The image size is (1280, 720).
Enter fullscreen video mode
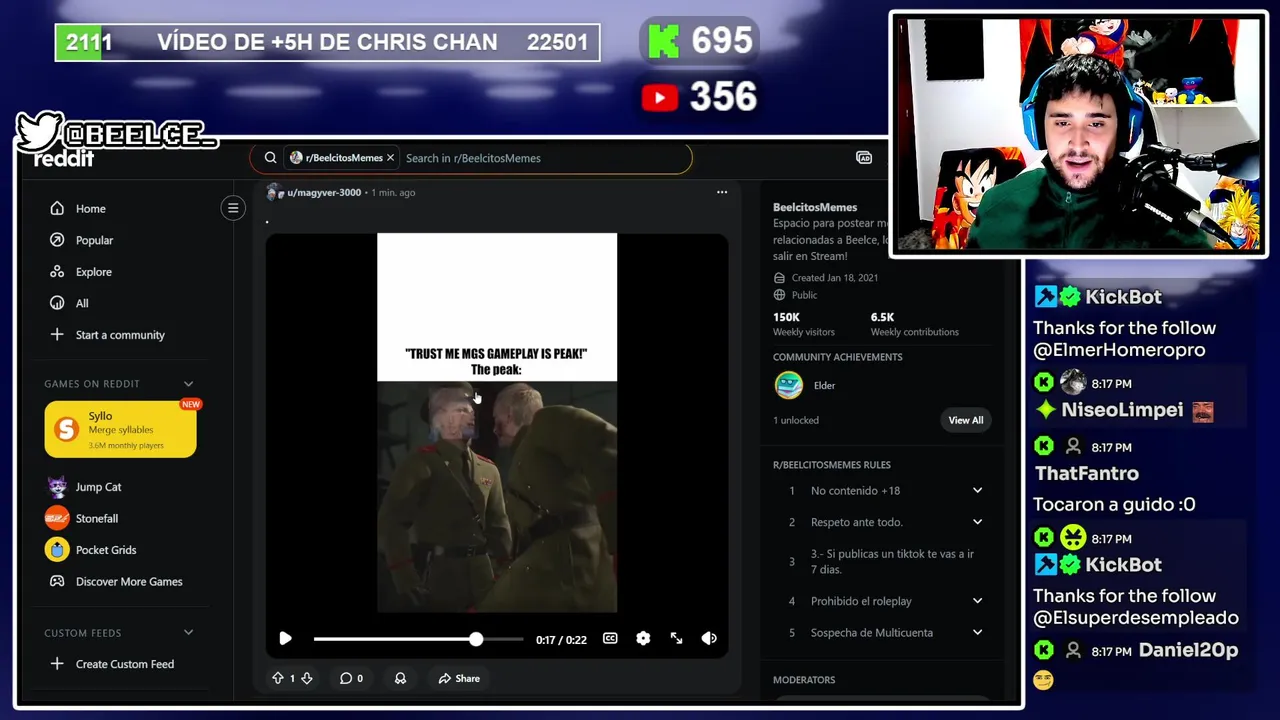coord(676,638)
